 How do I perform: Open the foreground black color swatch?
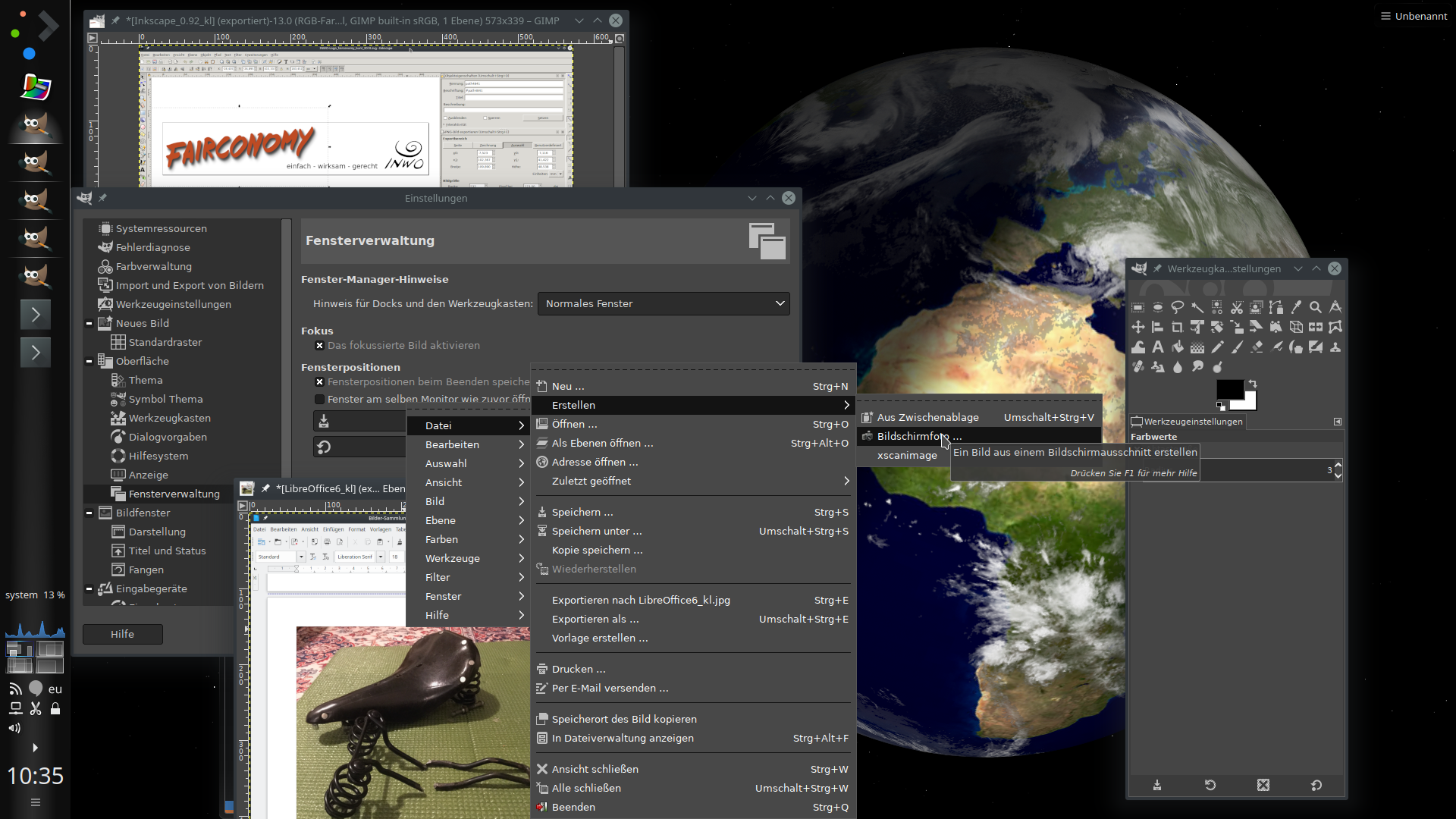[1228, 388]
